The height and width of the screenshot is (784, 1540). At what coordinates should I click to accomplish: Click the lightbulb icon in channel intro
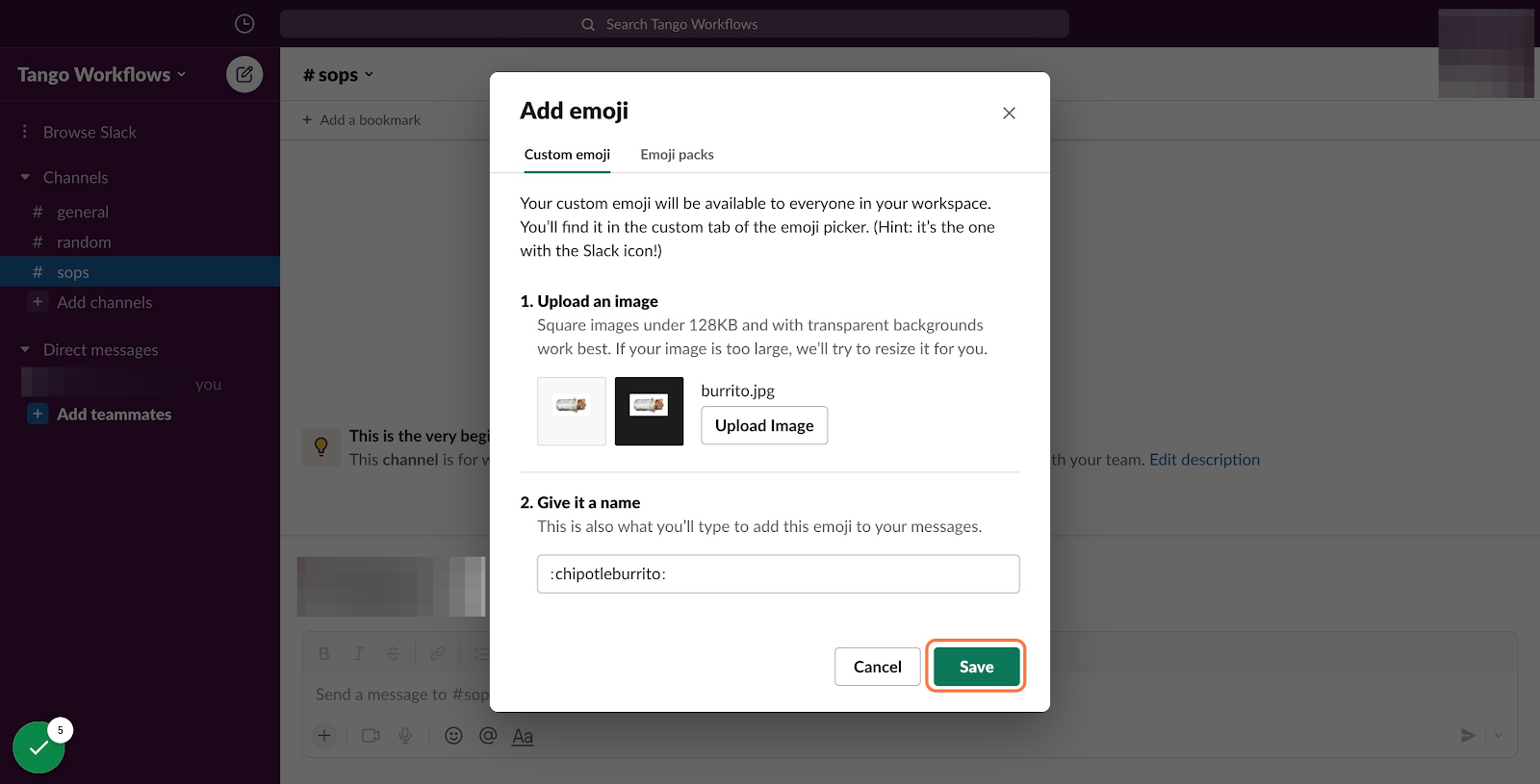tap(321, 447)
